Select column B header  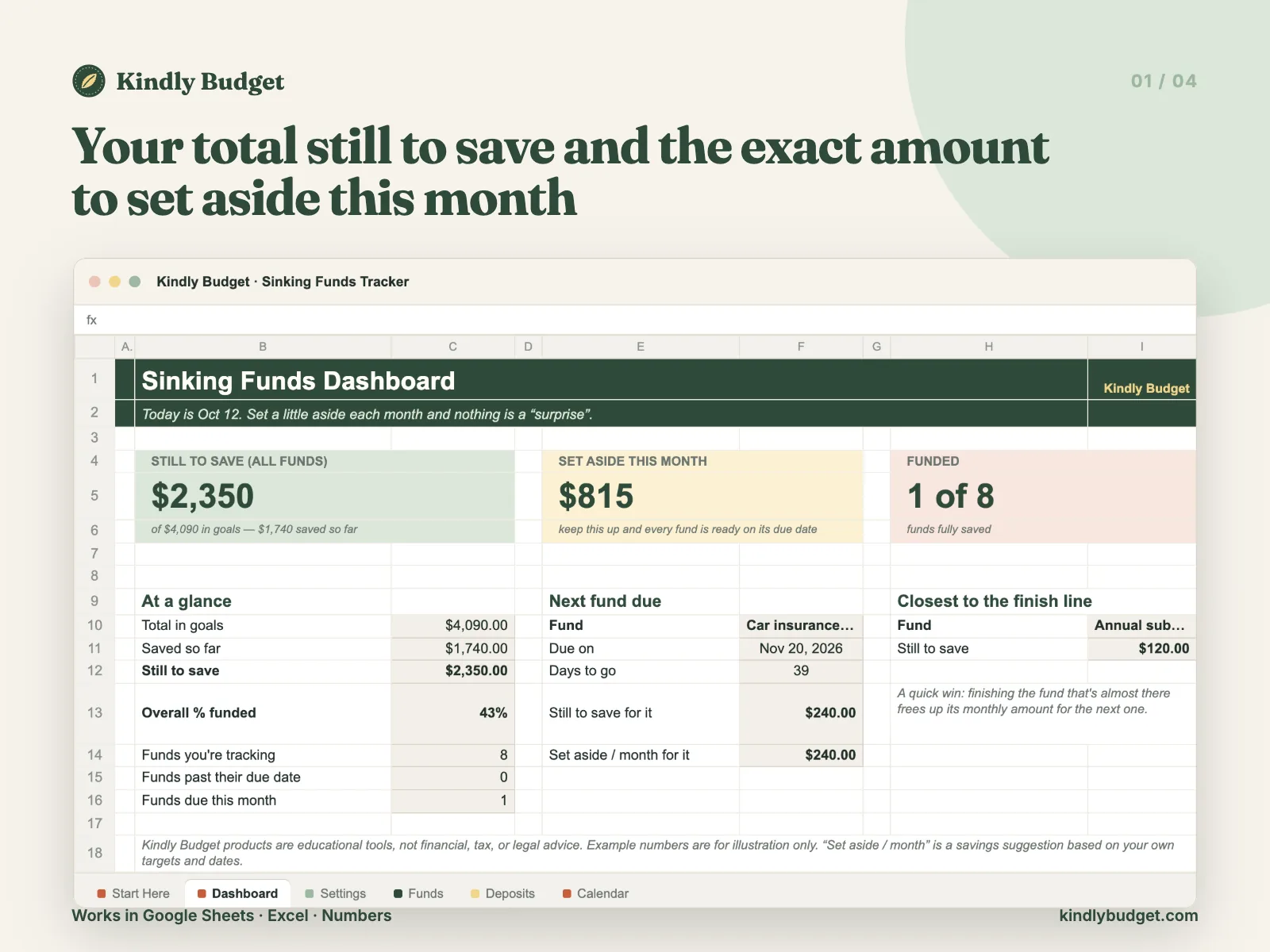[x=263, y=347]
